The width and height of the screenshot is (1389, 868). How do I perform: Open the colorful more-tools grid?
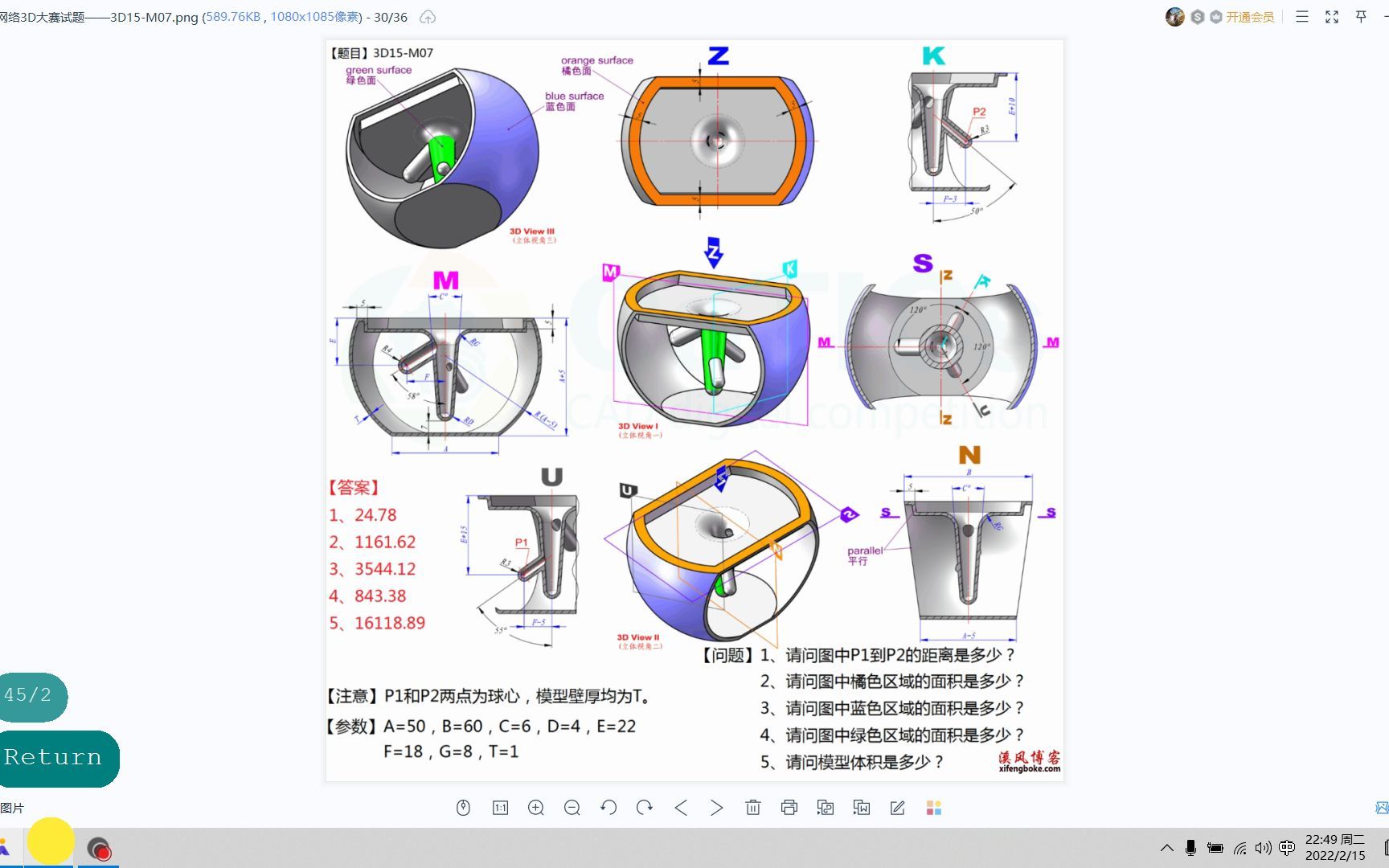[x=934, y=808]
